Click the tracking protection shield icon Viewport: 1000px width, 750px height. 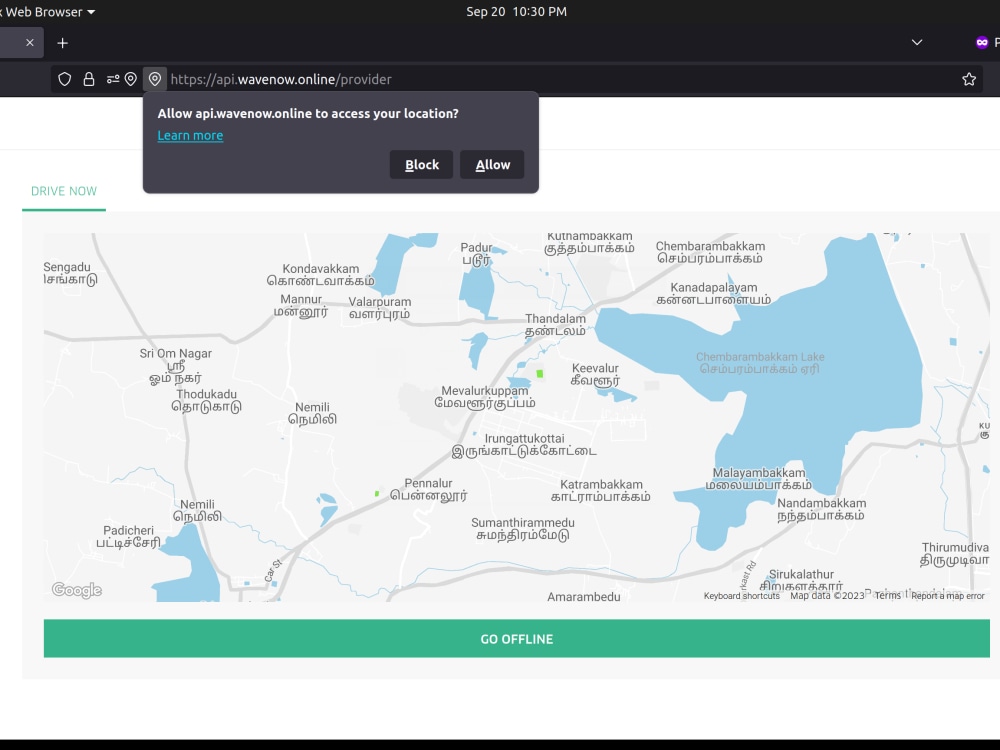tap(64, 79)
